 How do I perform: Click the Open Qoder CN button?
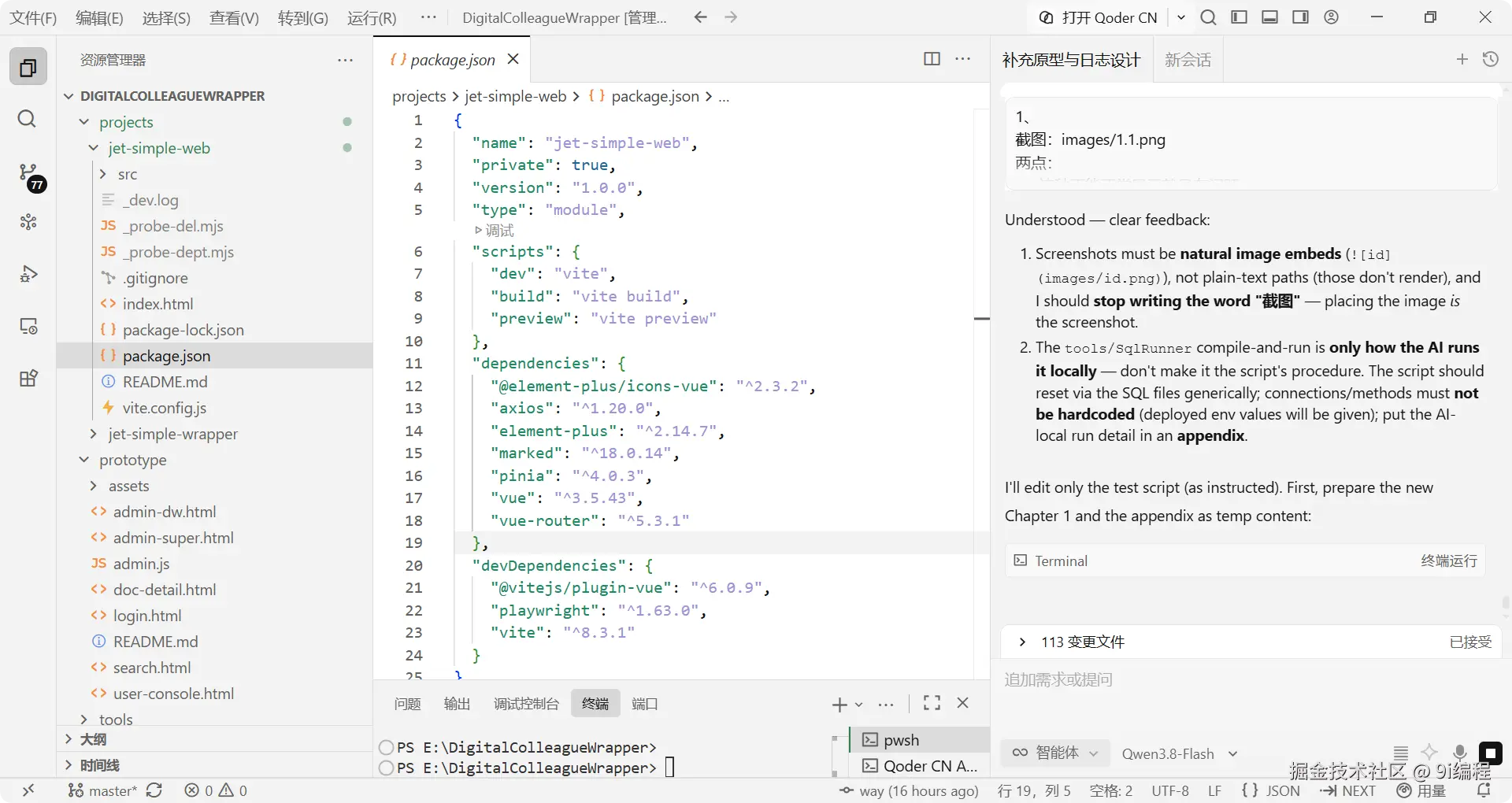(x=1099, y=17)
